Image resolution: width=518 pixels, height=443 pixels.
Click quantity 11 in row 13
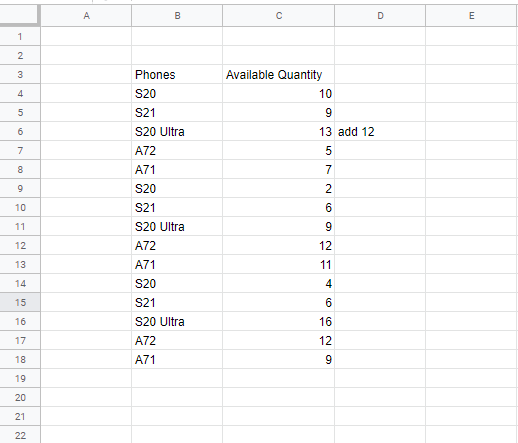coord(279,264)
